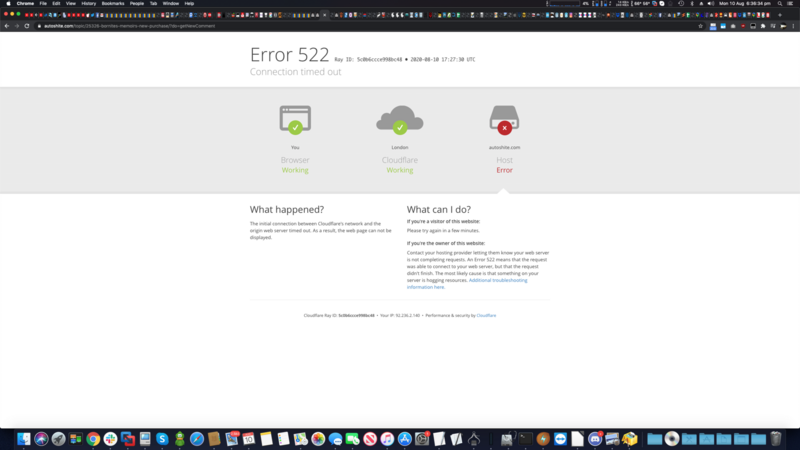The height and width of the screenshot is (450, 800).
Task: Open TeamViewer from the dock
Action: tap(560, 439)
